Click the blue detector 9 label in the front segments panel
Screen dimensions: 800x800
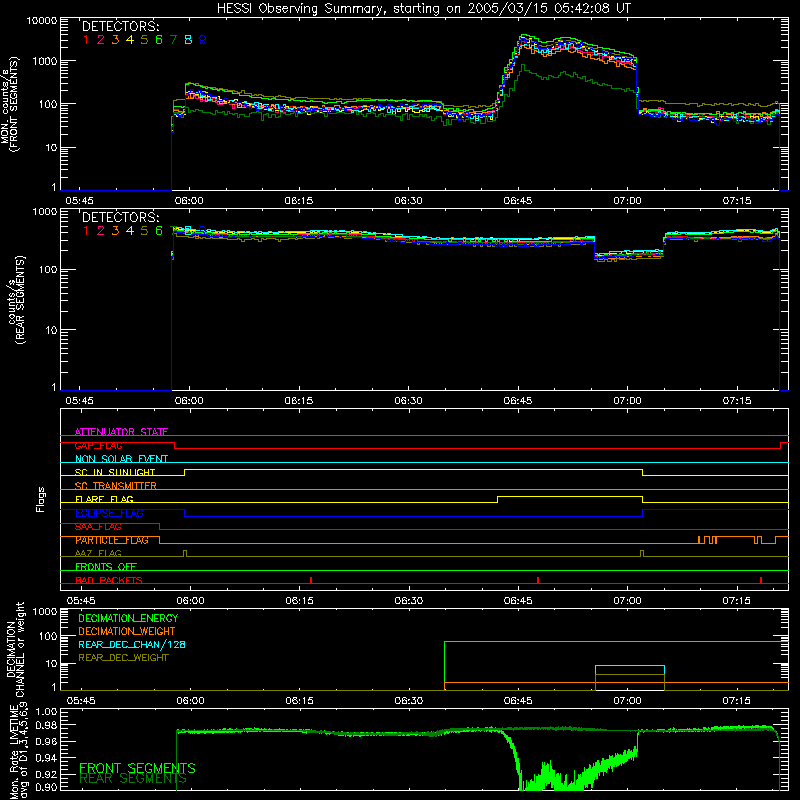click(203, 40)
